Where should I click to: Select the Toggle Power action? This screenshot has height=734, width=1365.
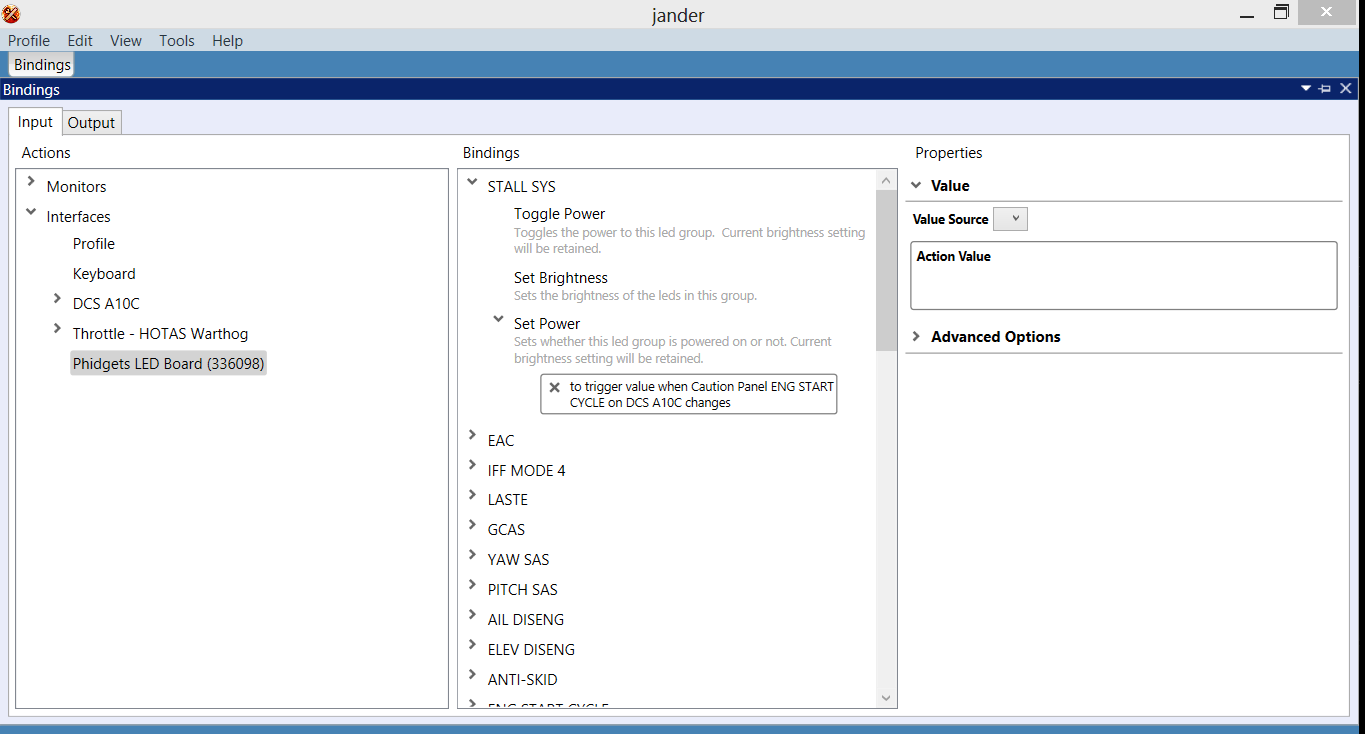(x=559, y=214)
